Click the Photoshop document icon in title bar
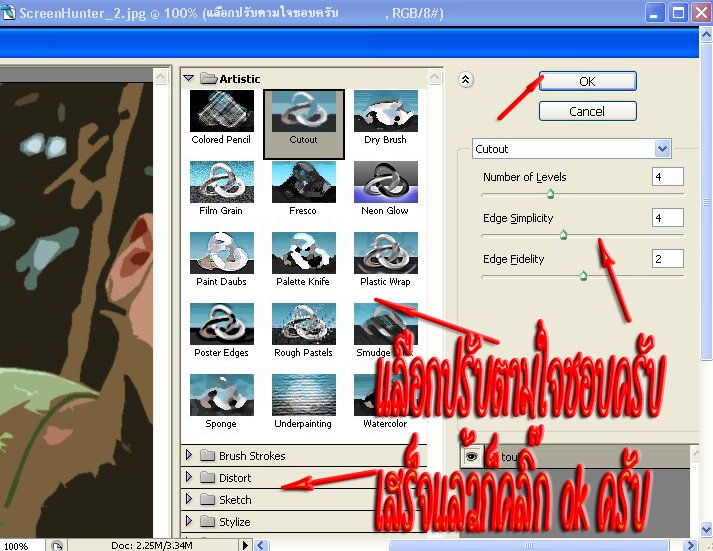 9,12
